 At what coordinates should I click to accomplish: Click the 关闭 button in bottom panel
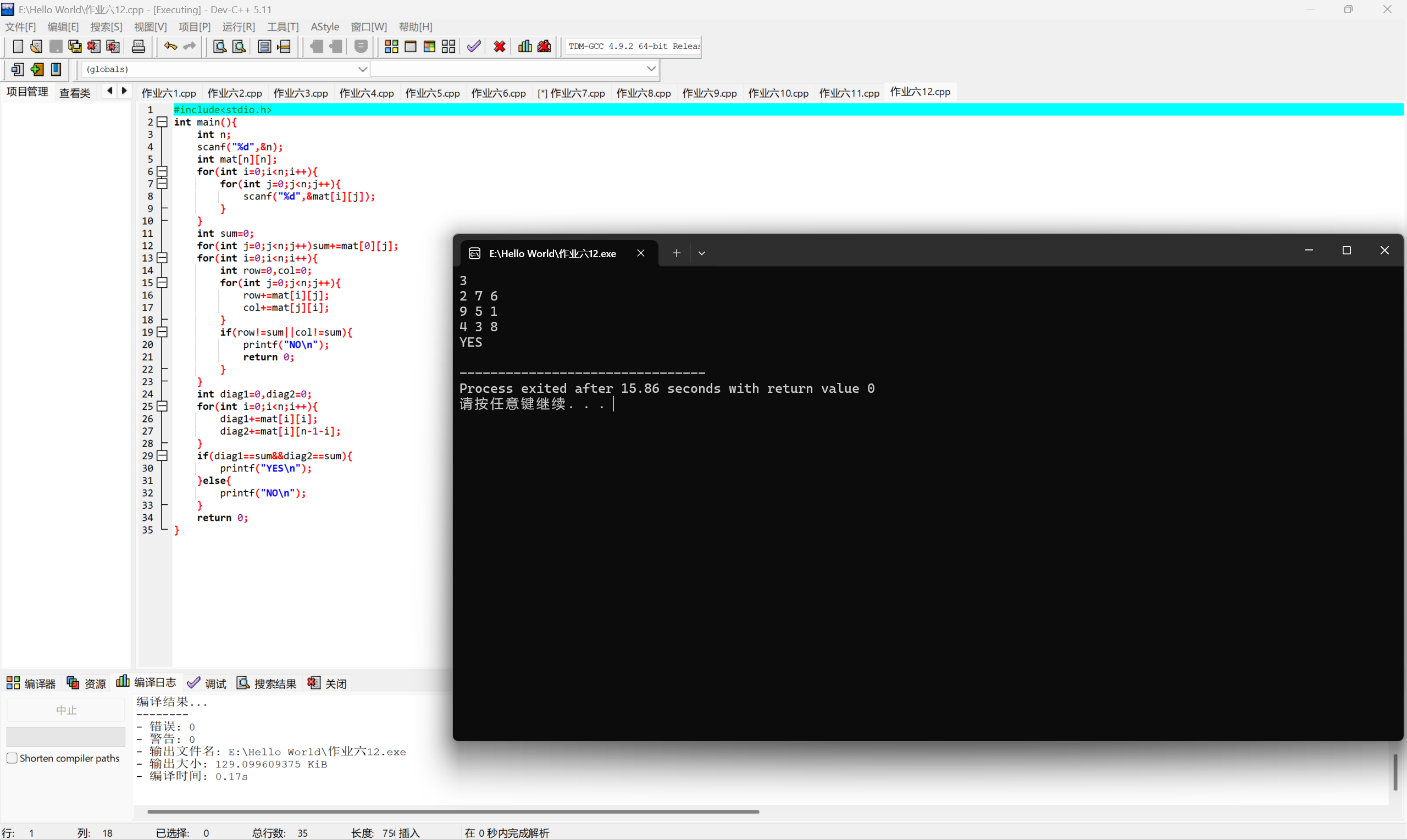click(327, 683)
